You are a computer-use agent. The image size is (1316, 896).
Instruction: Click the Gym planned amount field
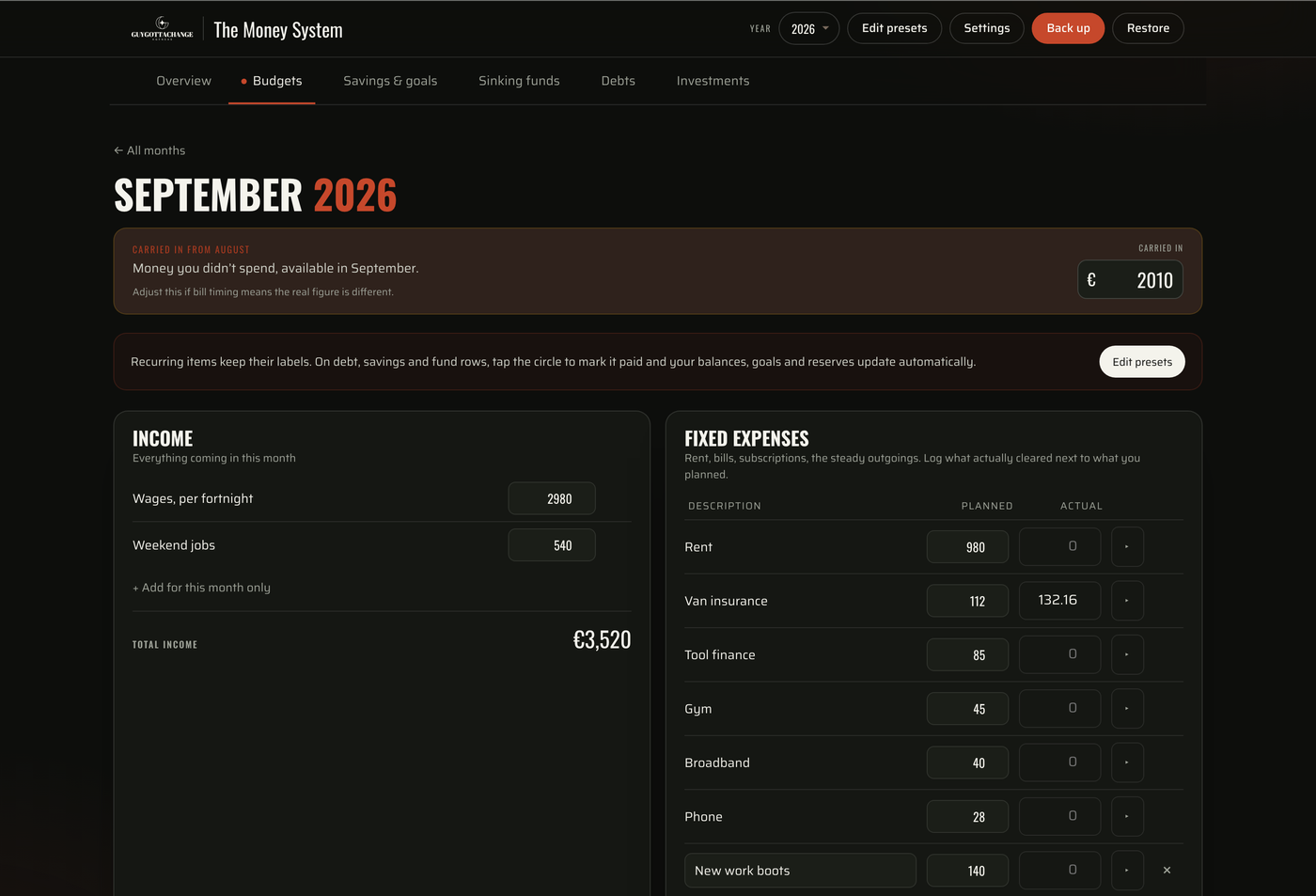click(967, 709)
